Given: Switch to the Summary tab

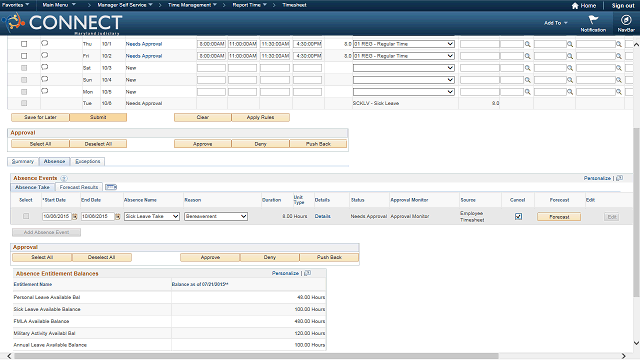Looking at the screenshot, I should click(x=23, y=162).
